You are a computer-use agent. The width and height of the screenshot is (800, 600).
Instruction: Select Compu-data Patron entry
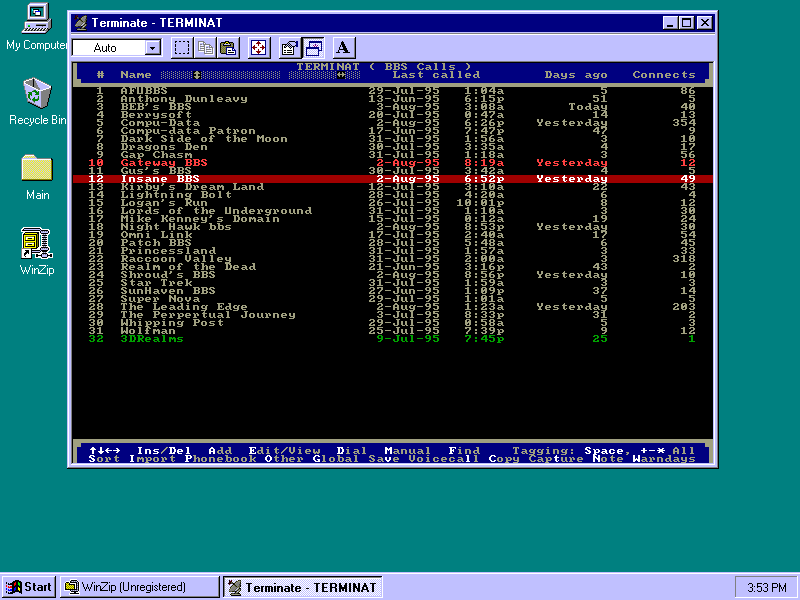tap(393, 131)
